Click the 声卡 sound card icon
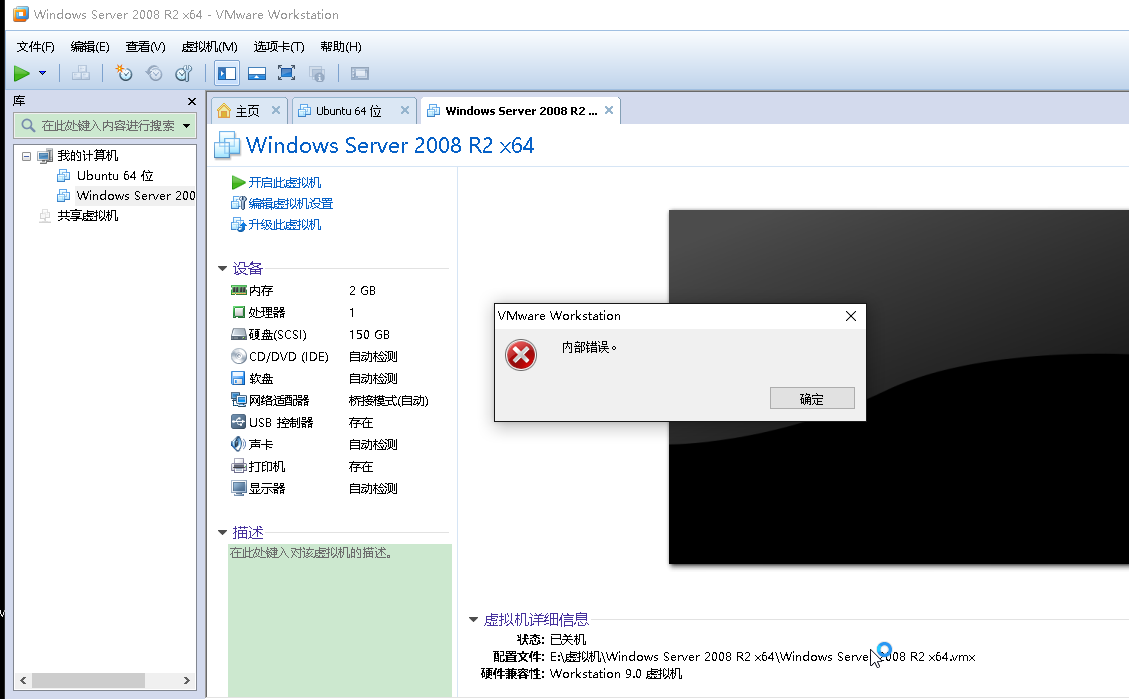This screenshot has width=1129, height=699. coord(238,444)
